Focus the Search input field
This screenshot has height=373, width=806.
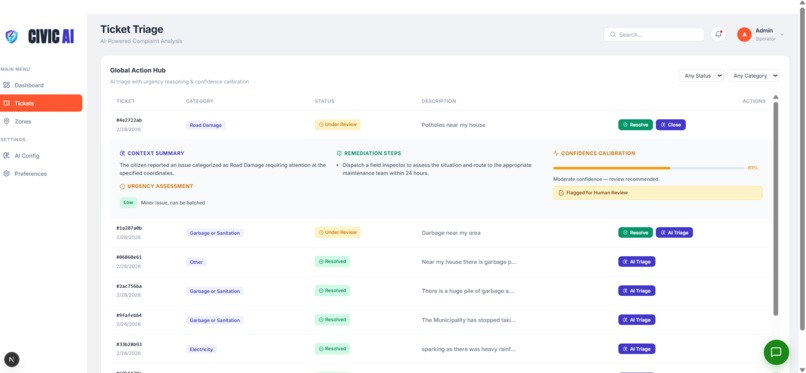[653, 34]
